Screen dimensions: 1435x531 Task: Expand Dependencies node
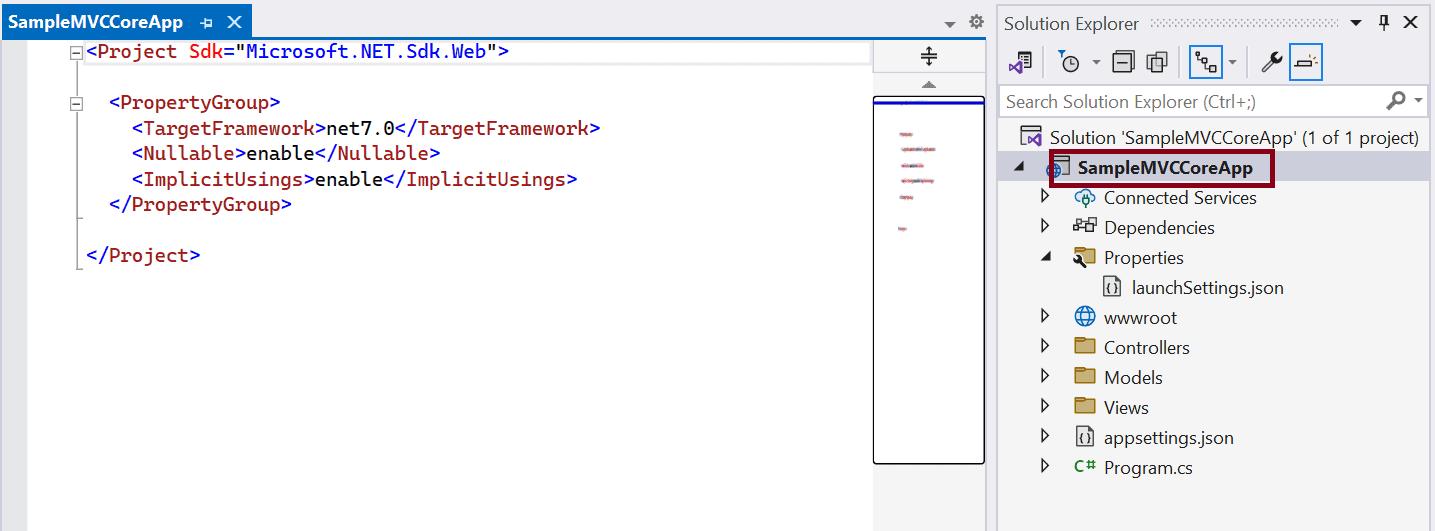[x=1045, y=227]
